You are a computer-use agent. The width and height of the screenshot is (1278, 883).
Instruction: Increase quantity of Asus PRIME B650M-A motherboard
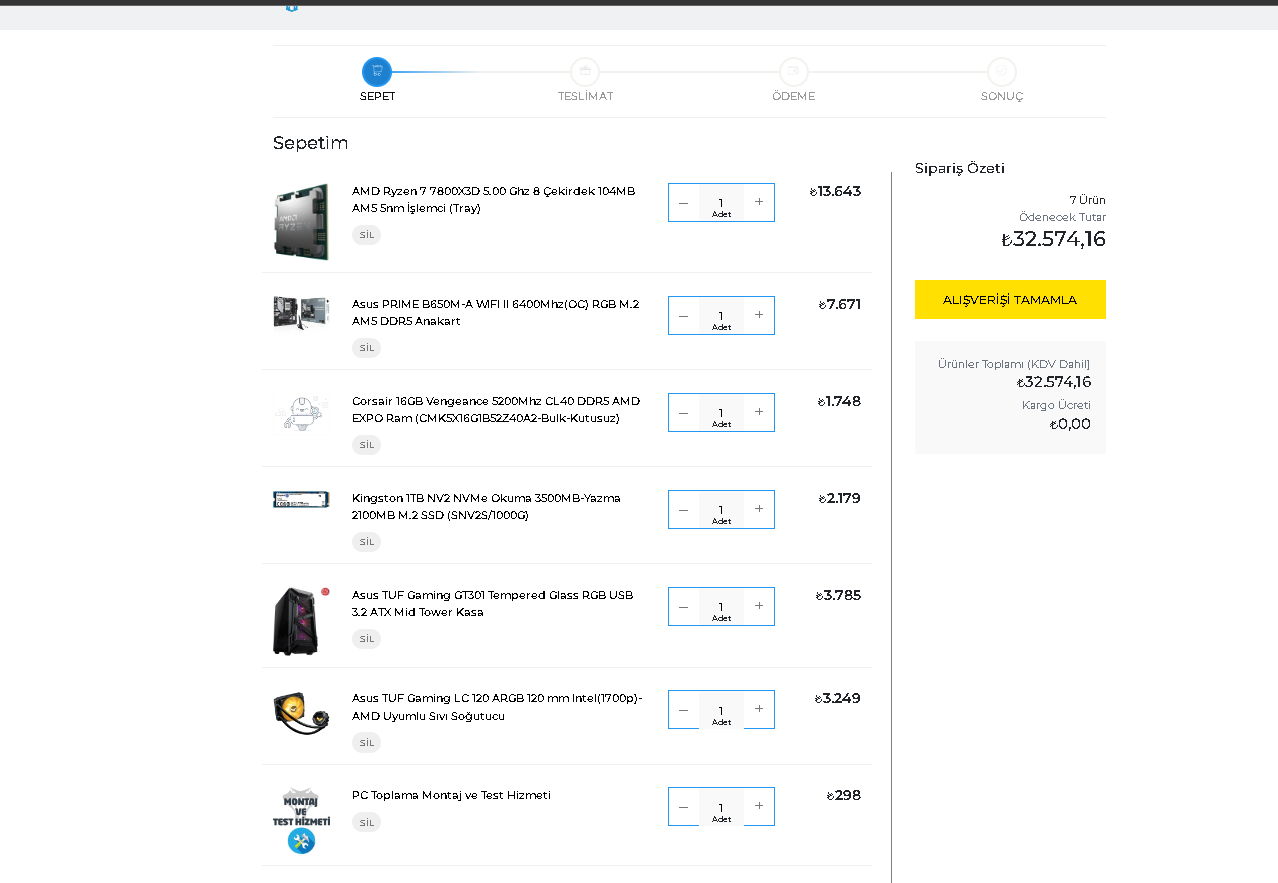click(759, 315)
